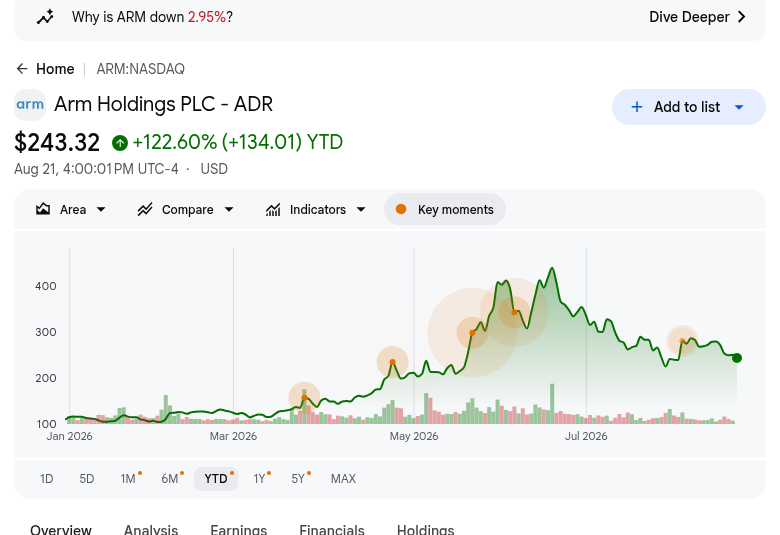780x535 pixels.
Task: Click the key moment marker near 150 in late March
Action: click(x=304, y=398)
